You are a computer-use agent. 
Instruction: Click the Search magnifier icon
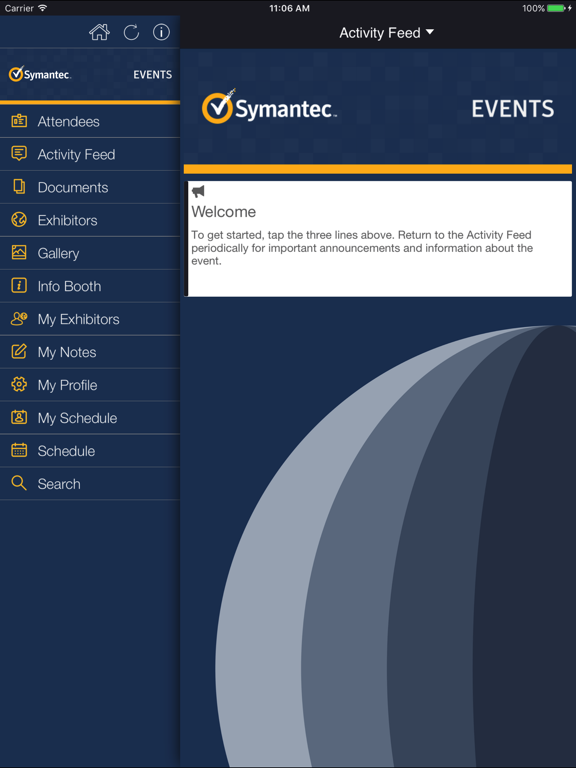click(x=19, y=483)
